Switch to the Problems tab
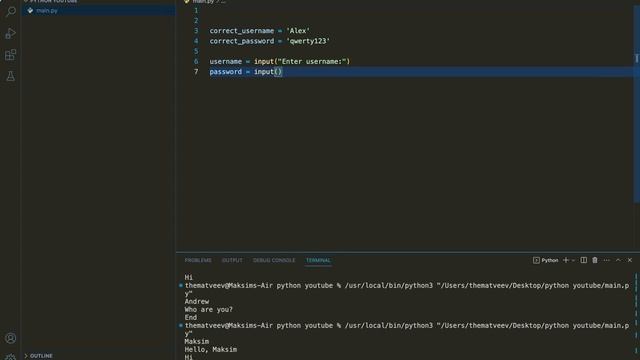 (x=198, y=260)
